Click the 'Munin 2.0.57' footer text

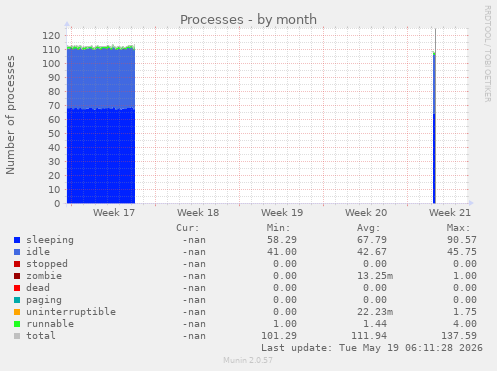click(248, 360)
